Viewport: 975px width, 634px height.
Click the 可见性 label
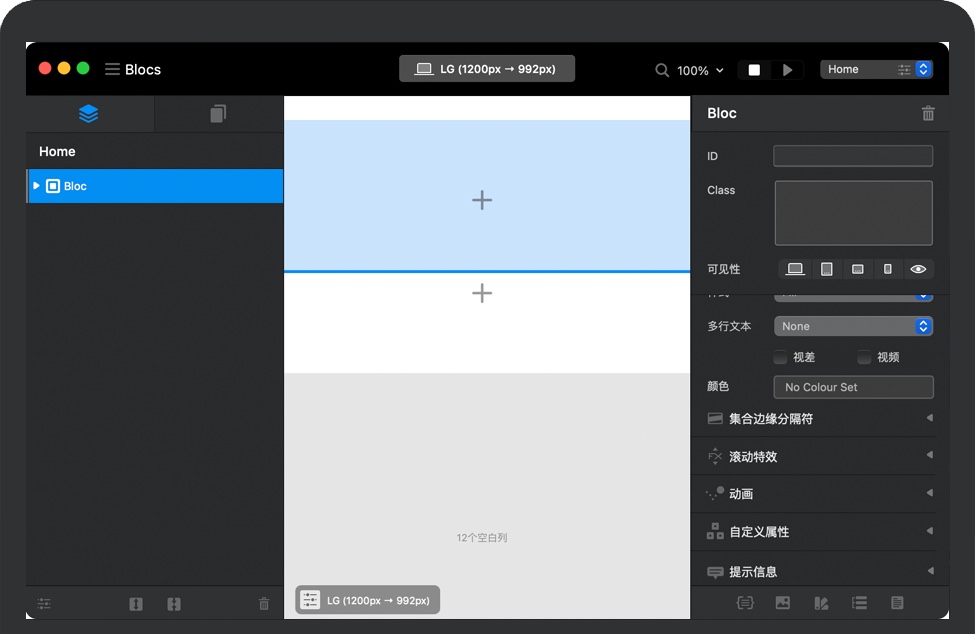click(x=724, y=269)
